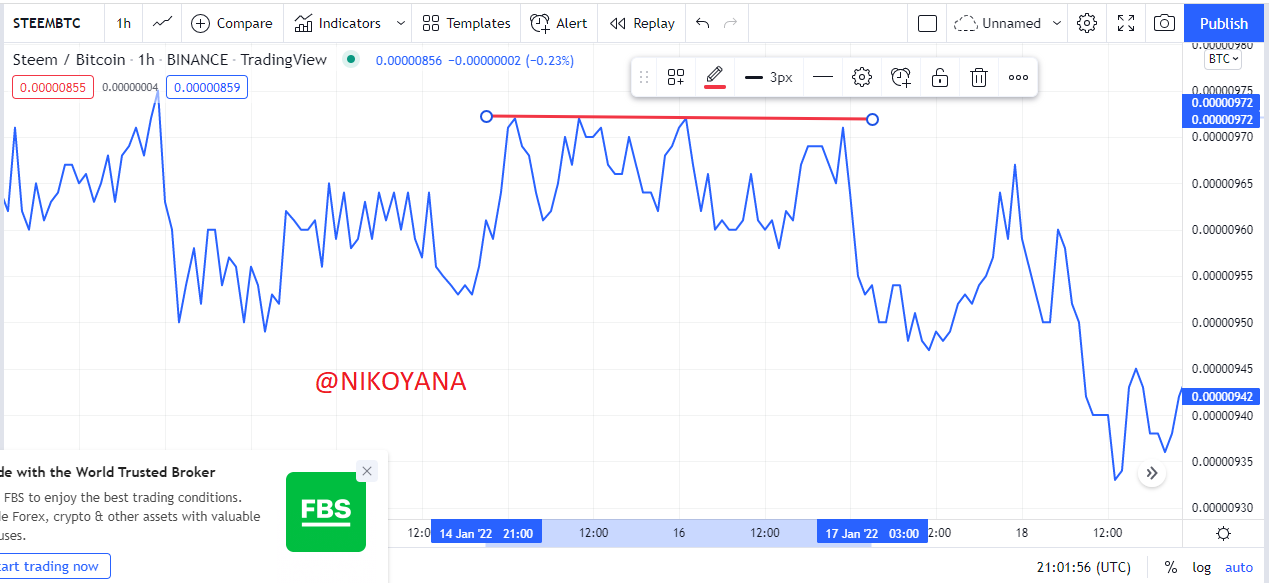
Task: Toggle log scale
Action: [x=1201, y=567]
